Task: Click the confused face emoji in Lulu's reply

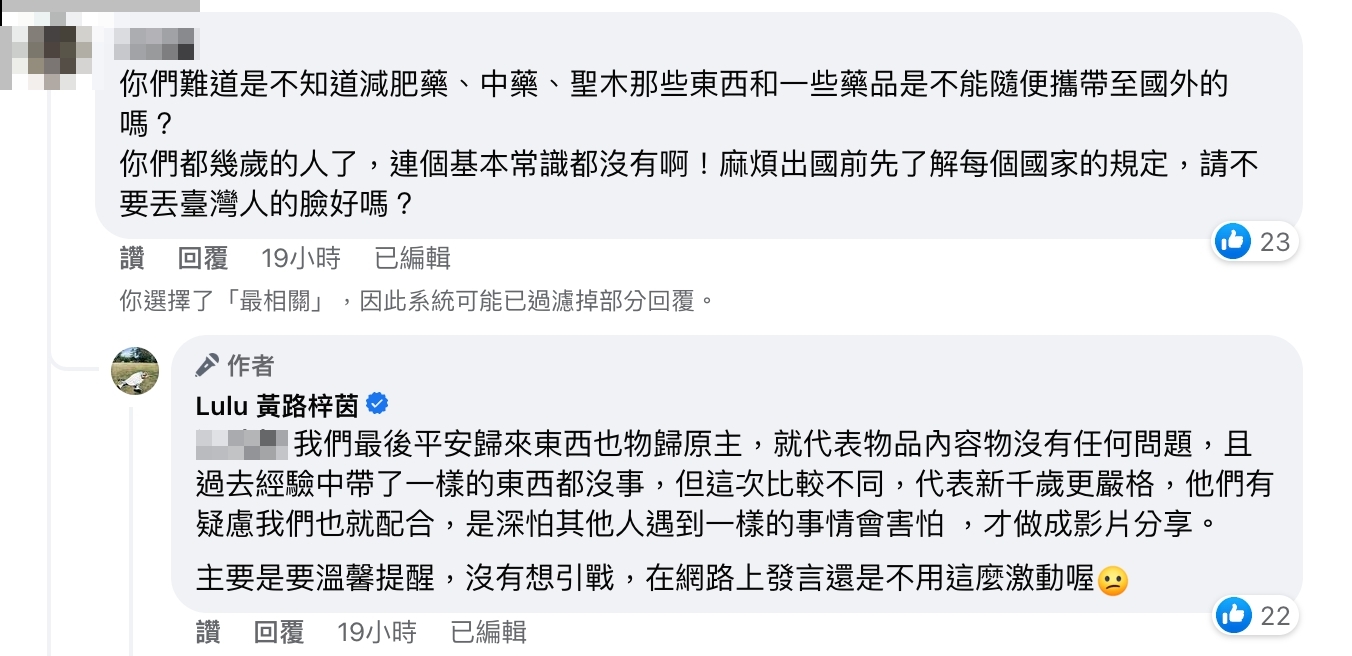Action: click(x=1113, y=581)
